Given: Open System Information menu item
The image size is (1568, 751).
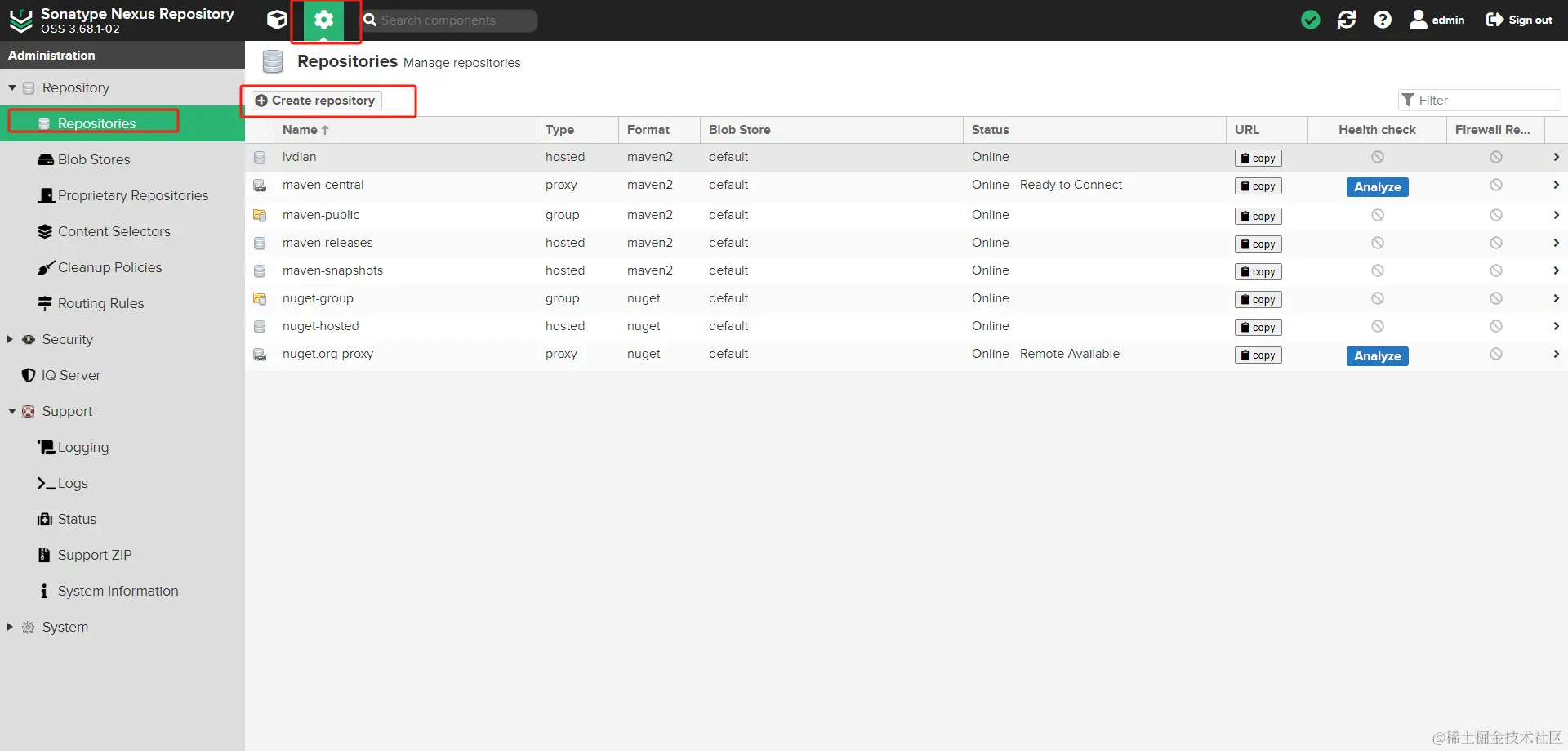Looking at the screenshot, I should click(122, 591).
